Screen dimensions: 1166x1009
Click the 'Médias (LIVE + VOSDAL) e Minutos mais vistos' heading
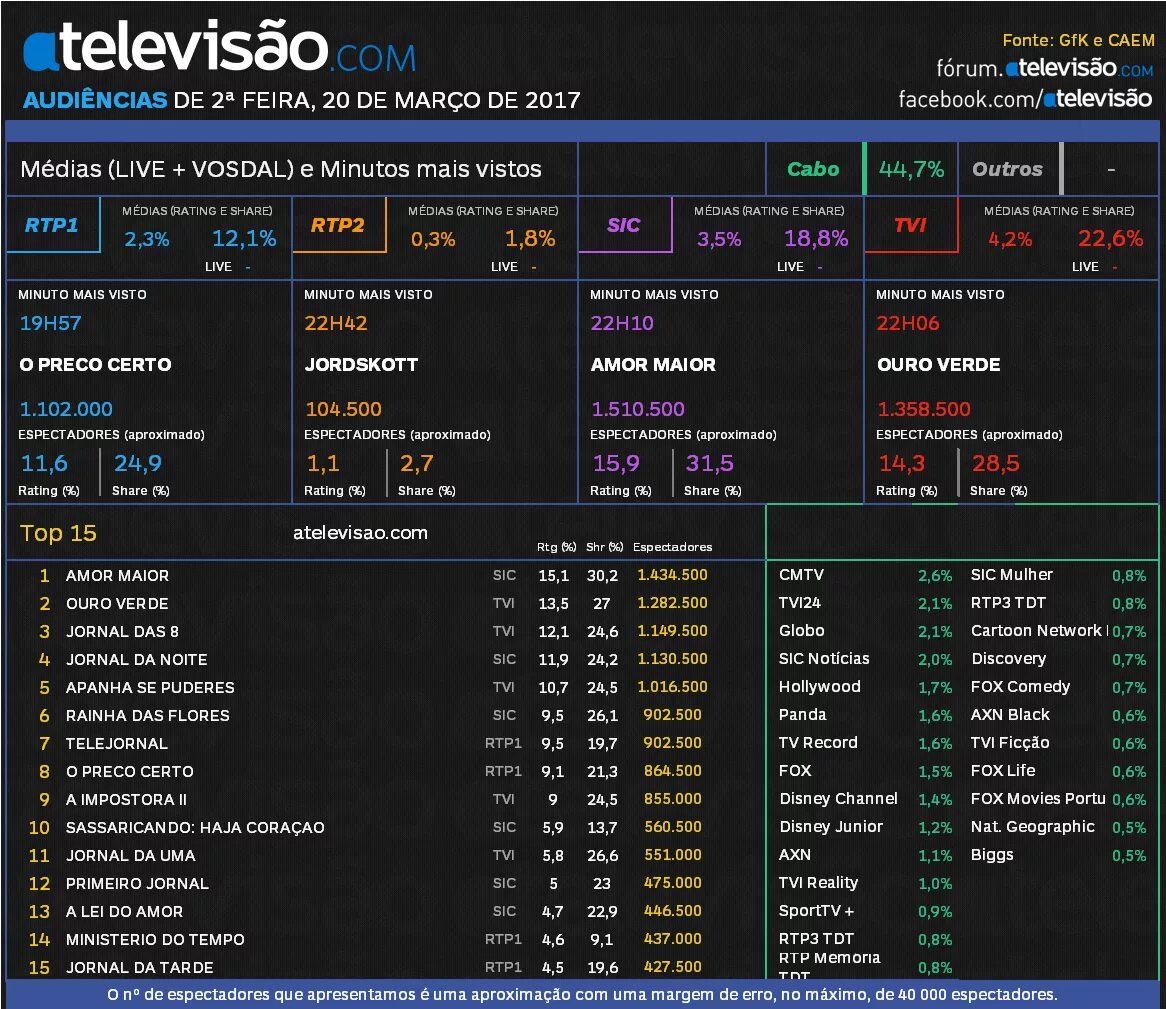[280, 170]
